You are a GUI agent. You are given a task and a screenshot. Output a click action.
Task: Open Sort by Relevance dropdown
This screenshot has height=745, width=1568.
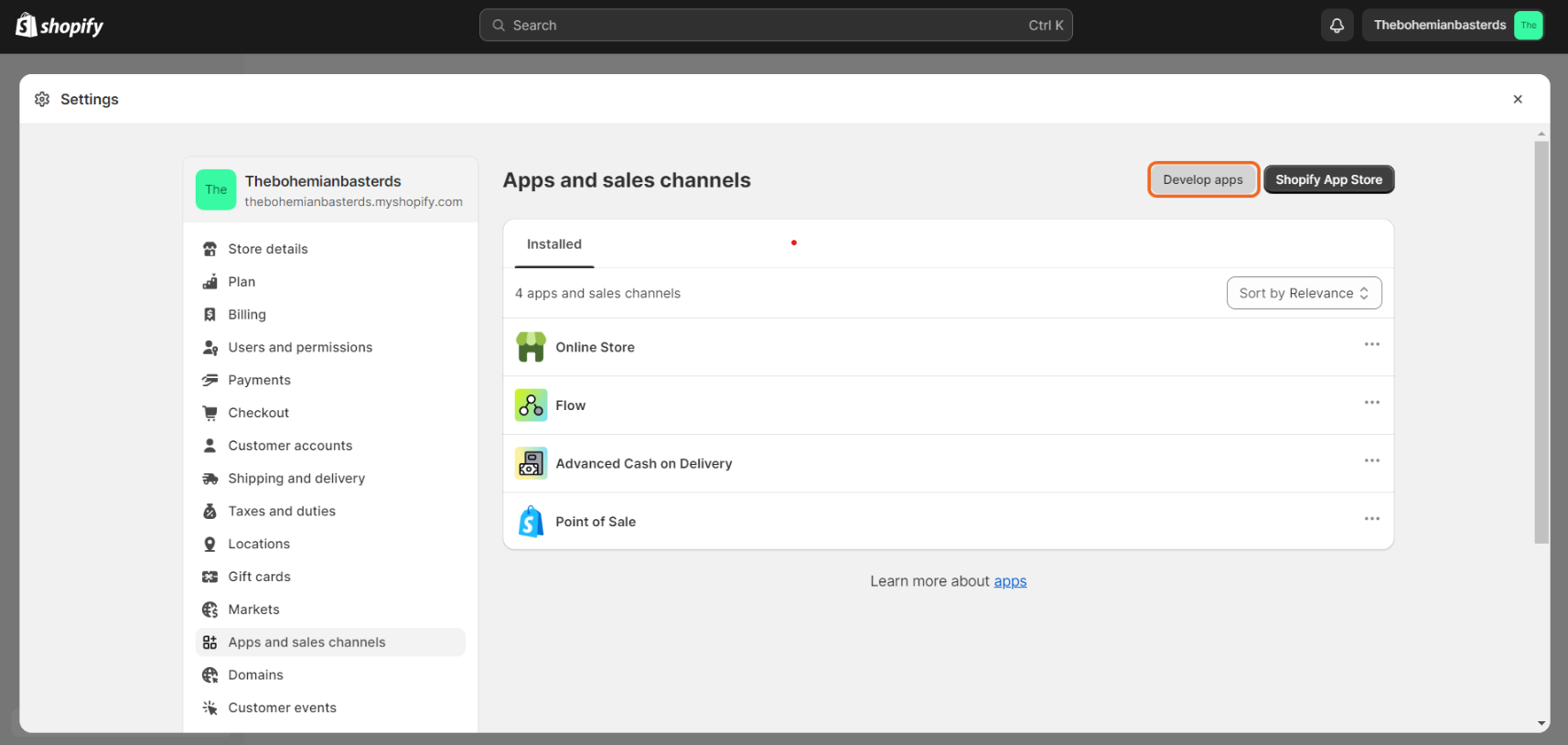coord(1304,293)
